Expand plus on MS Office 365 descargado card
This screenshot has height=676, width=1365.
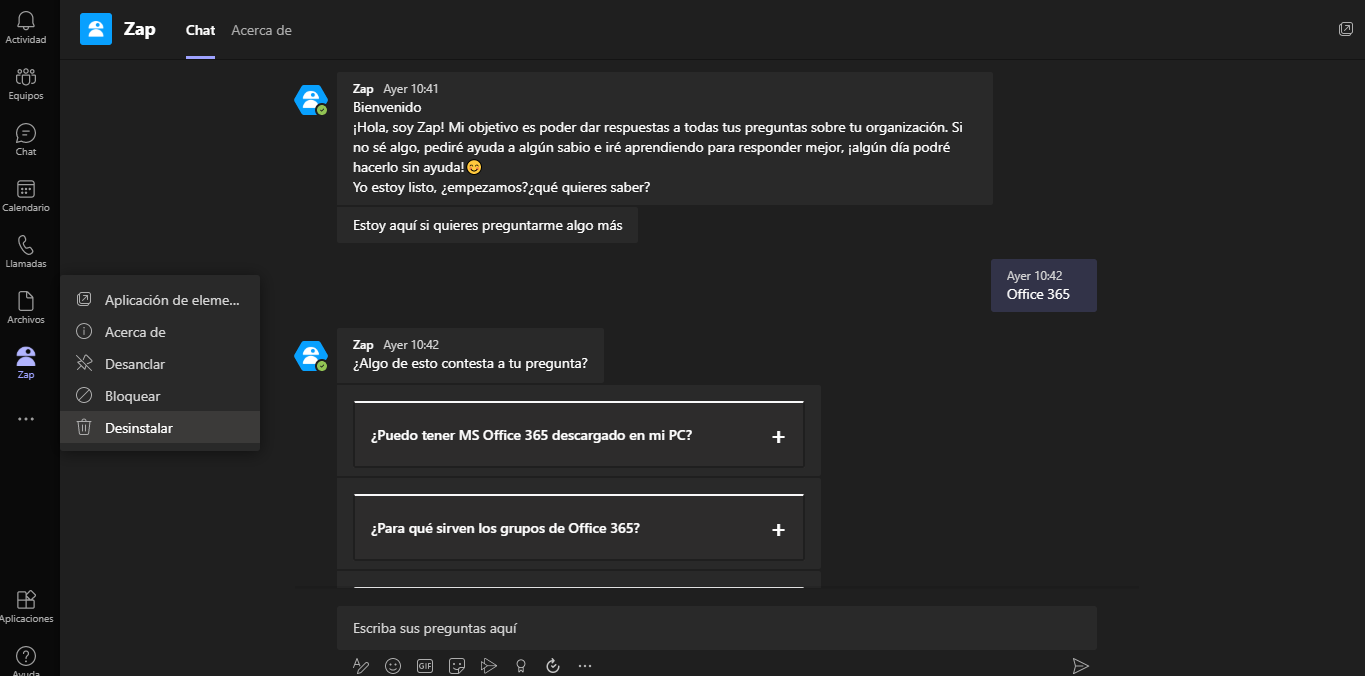click(x=778, y=437)
